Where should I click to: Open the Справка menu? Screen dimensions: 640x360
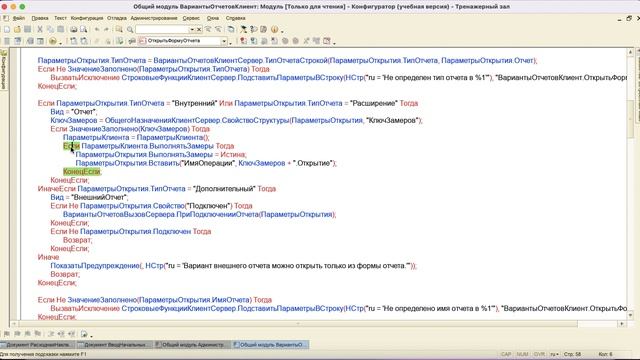(x=236, y=18)
